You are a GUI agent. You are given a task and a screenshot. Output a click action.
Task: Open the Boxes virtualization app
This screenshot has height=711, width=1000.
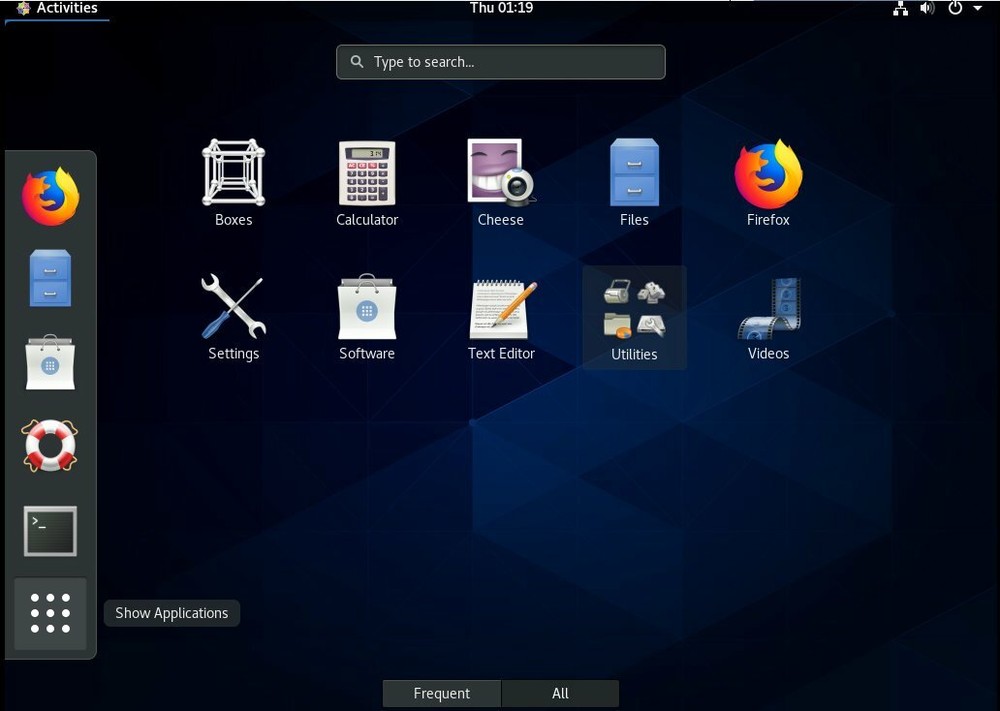[x=233, y=180]
